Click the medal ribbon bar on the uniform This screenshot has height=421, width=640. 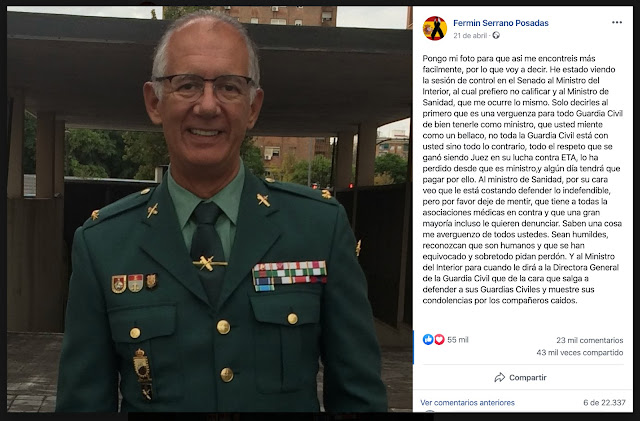289,276
